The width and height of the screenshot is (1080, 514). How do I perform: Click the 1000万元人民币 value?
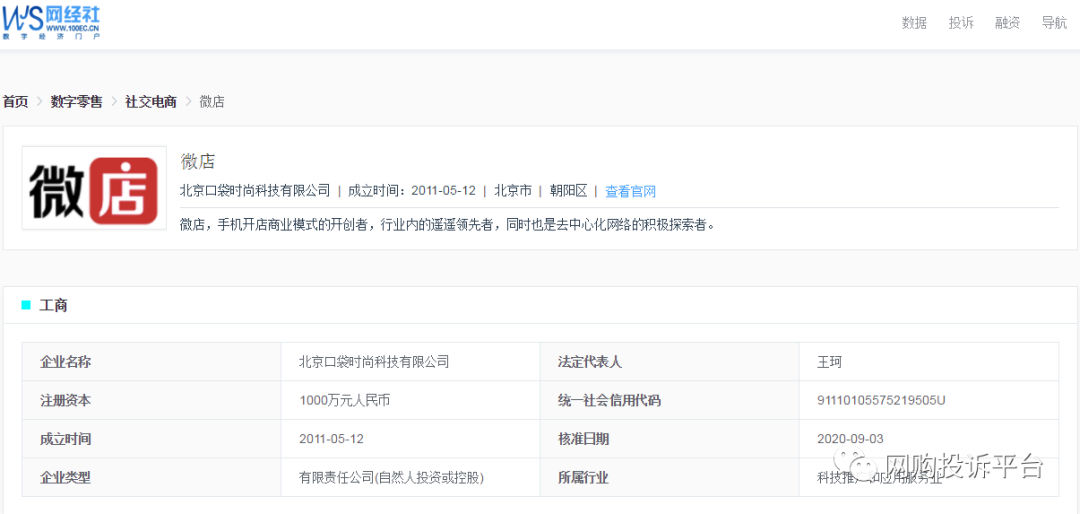[x=345, y=400]
